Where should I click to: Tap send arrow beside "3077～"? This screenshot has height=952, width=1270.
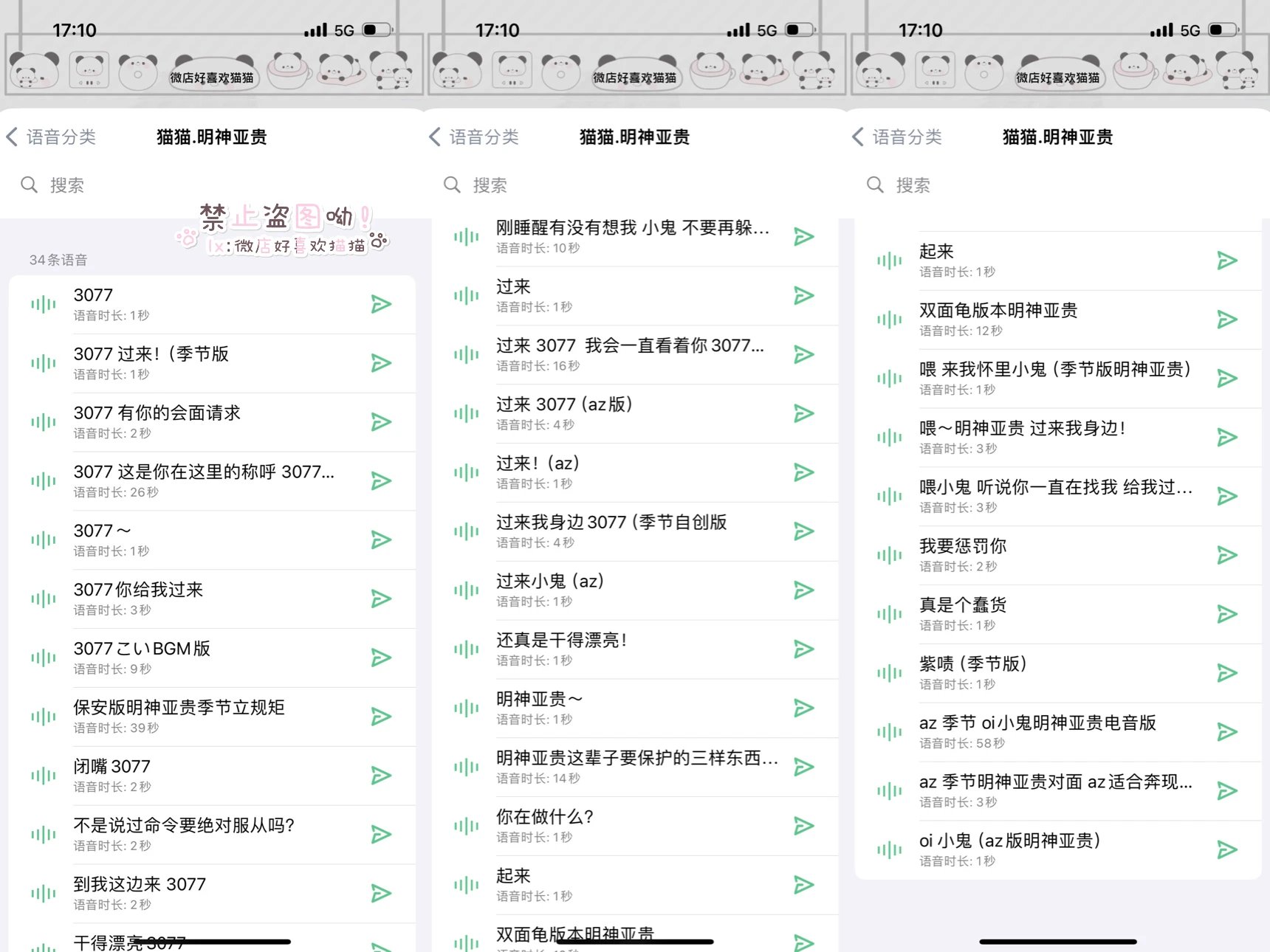click(381, 540)
